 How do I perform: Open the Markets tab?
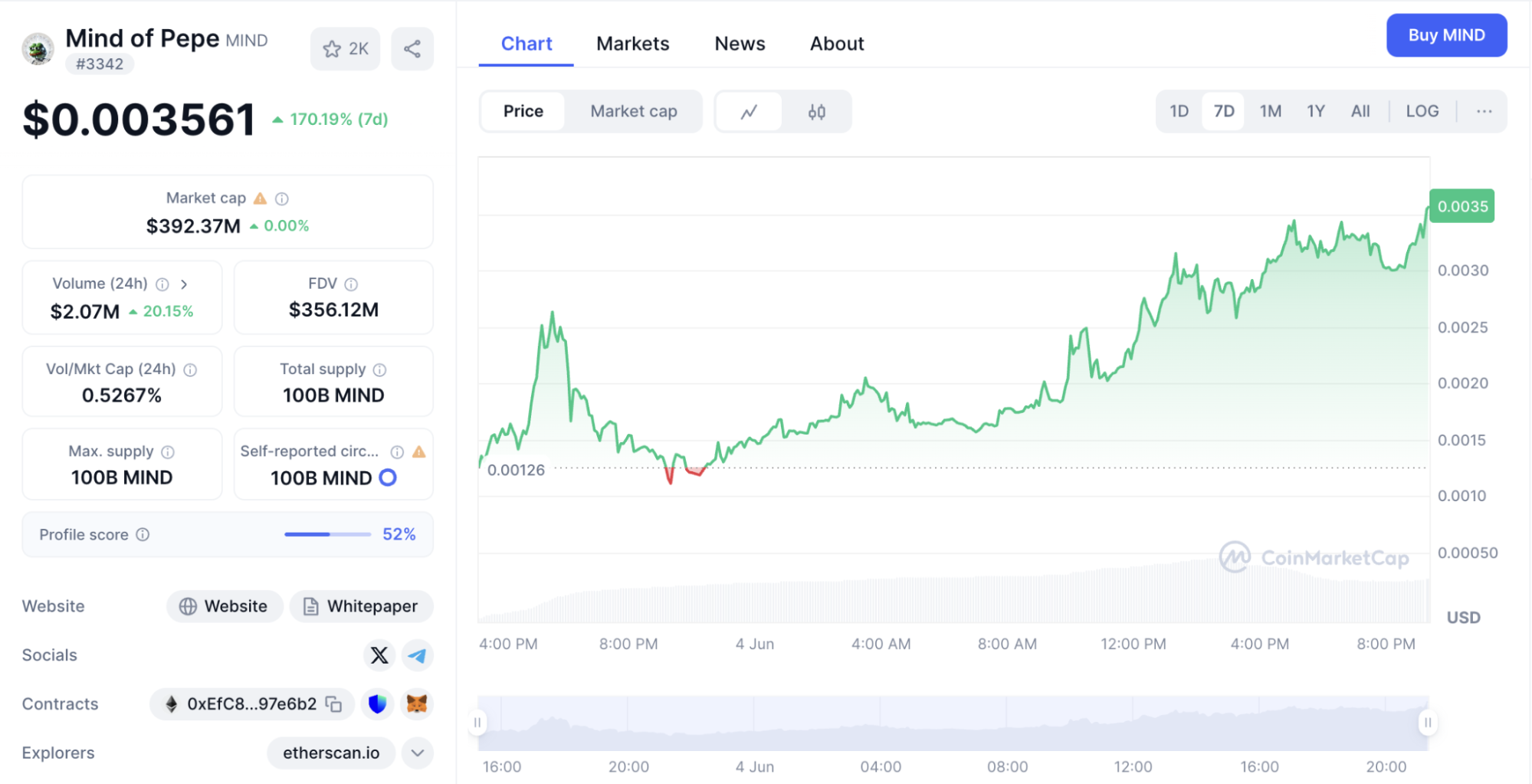(632, 44)
